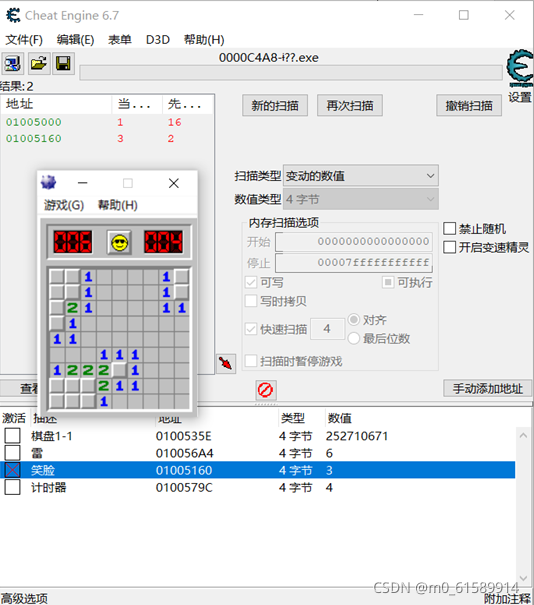Select address 0100579C of 计时器
The width and height of the screenshot is (534, 605).
[184, 487]
